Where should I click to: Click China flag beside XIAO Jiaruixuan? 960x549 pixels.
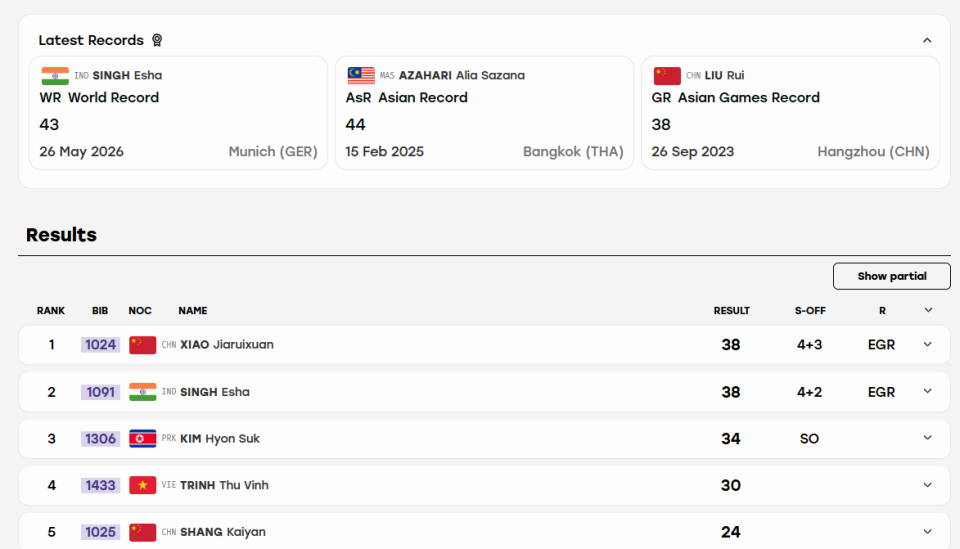(x=143, y=345)
